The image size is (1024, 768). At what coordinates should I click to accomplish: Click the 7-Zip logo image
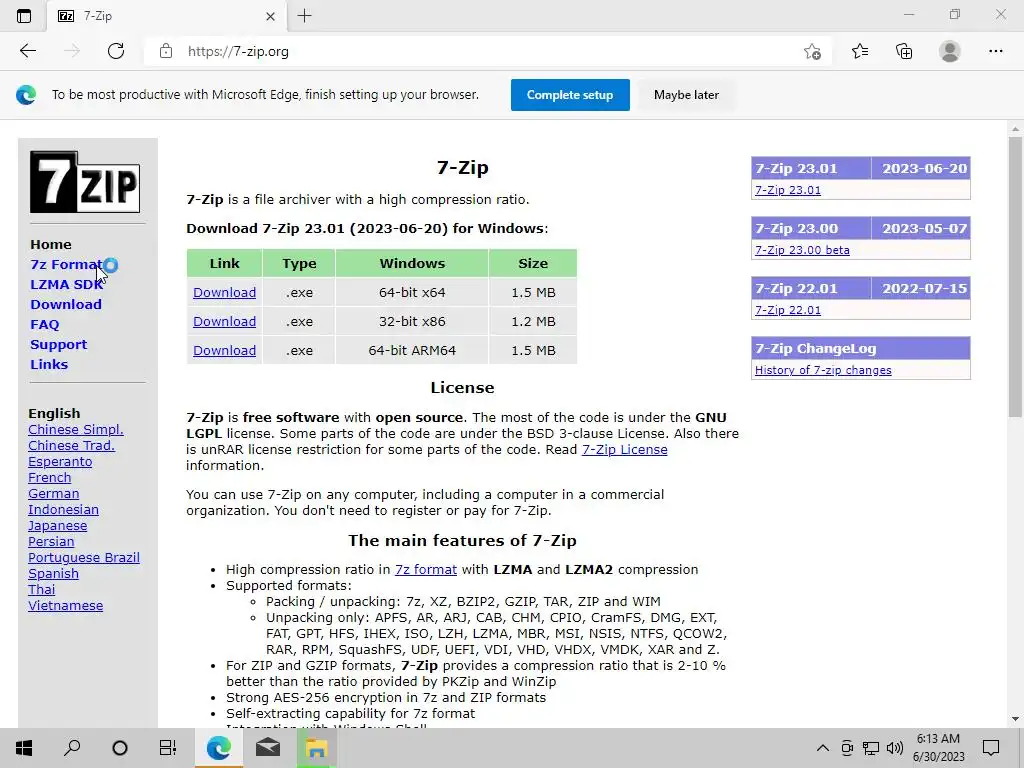[85, 182]
